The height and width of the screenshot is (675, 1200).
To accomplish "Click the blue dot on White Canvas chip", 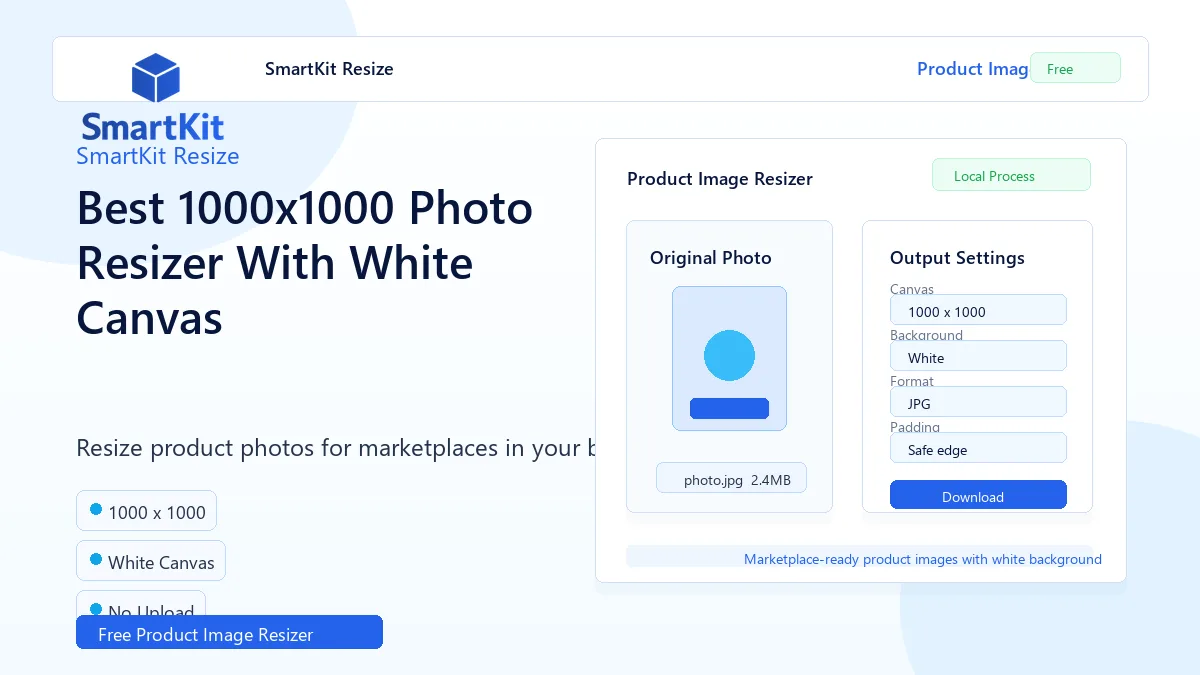I will (x=96, y=559).
